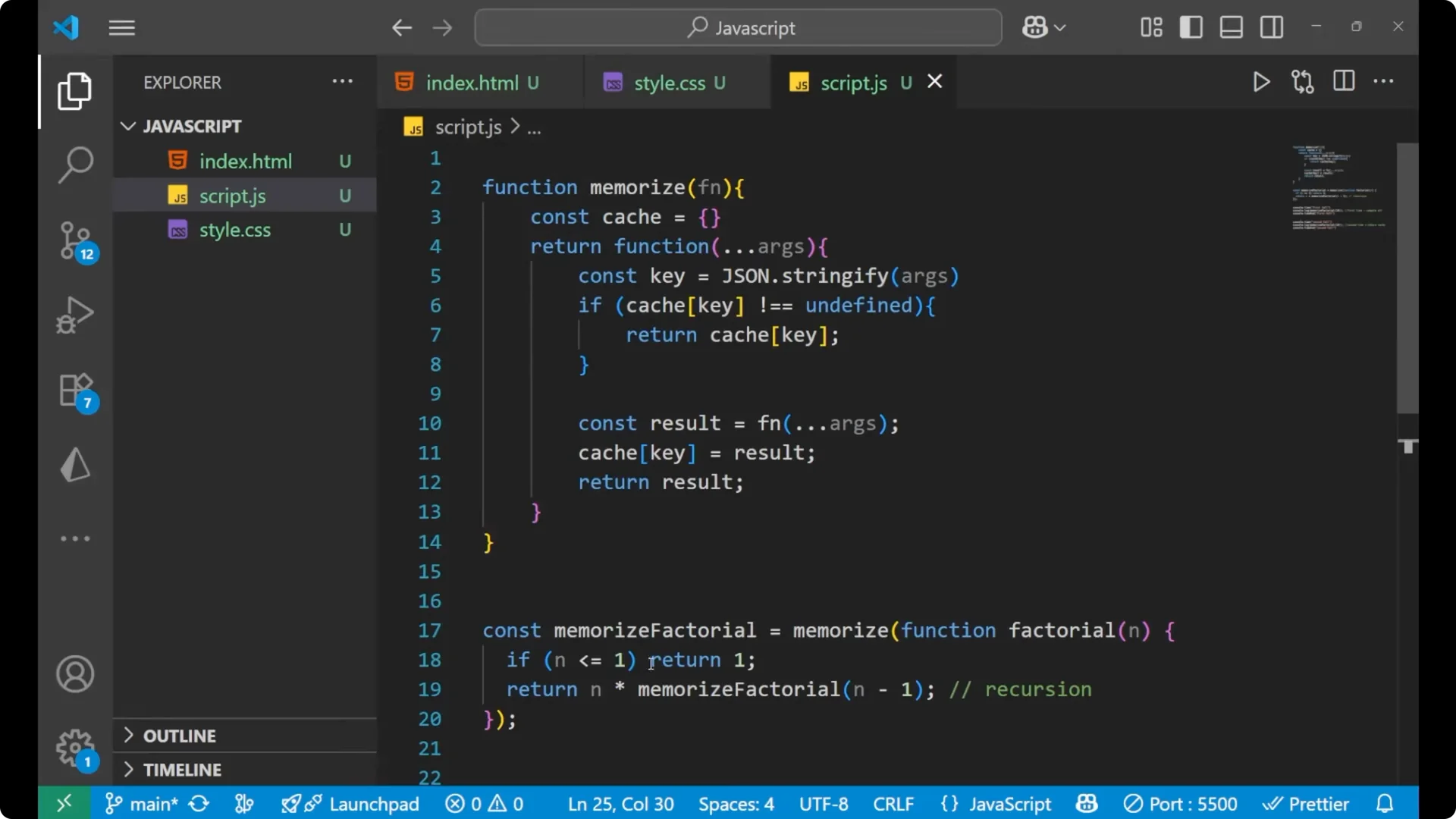Image resolution: width=1456 pixels, height=819 pixels.
Task: Expand the TIMELINE section
Action: [x=182, y=770]
